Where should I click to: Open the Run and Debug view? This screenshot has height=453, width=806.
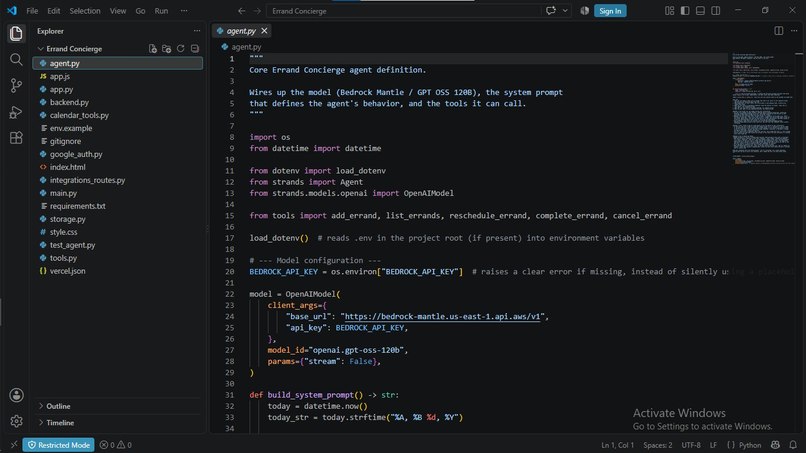pos(16,112)
